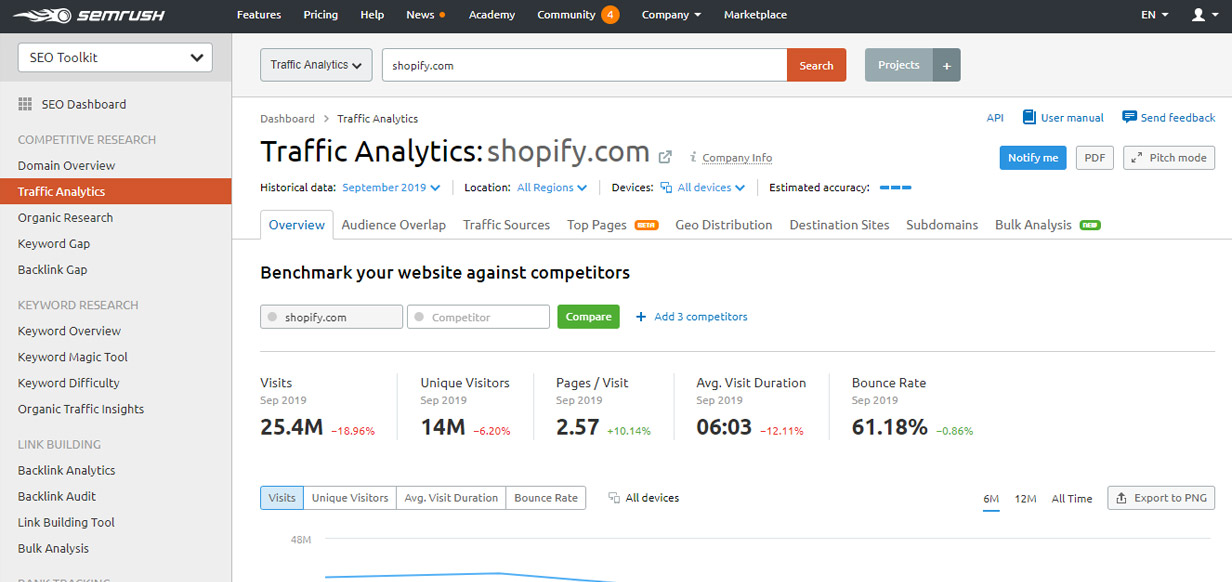Click the Notify me button
Screen dimensions: 1232x582
click(1033, 158)
